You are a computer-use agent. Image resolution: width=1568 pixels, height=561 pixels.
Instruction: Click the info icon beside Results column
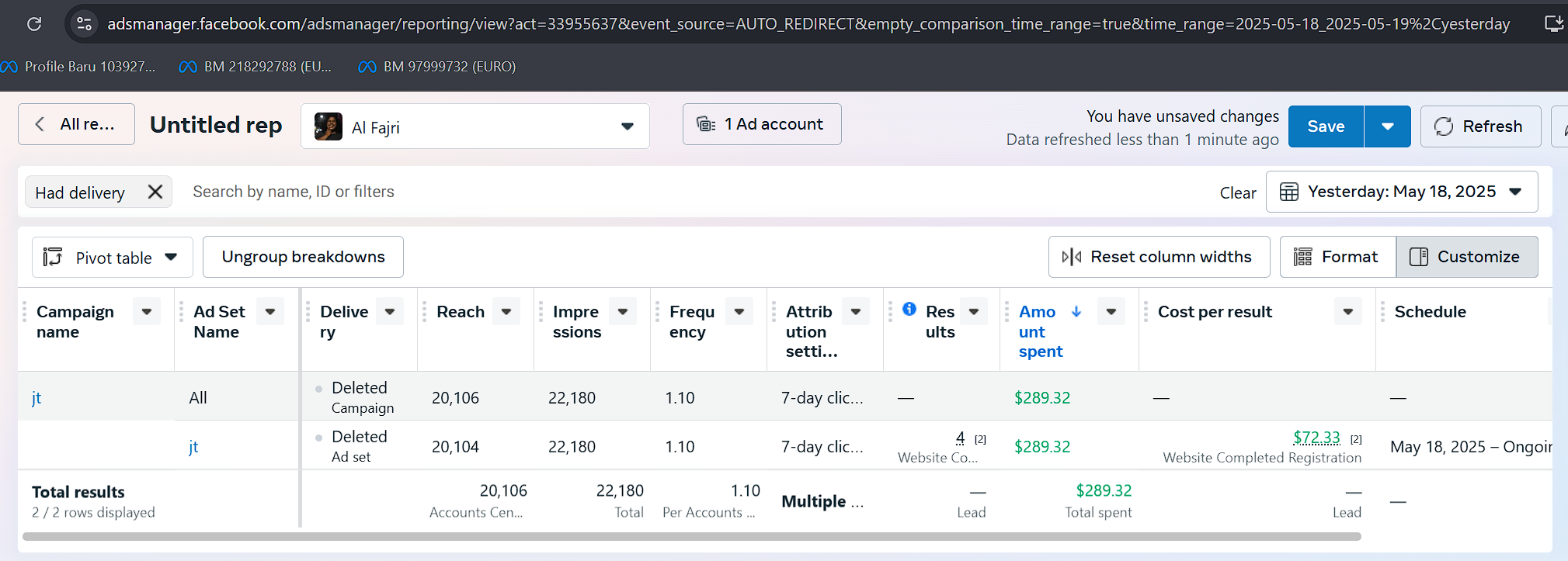pos(909,309)
